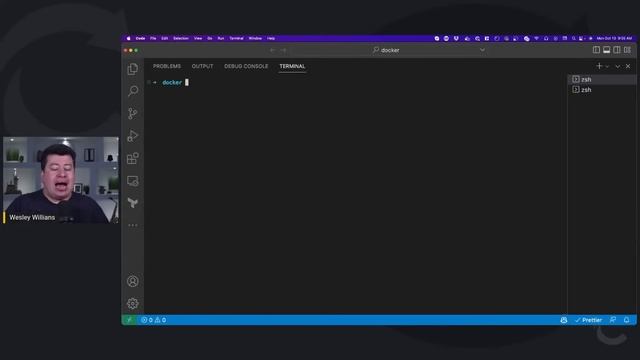Screen dimensions: 640x360
Task: Open the Terminal menu in menu bar
Action: (x=236, y=38)
